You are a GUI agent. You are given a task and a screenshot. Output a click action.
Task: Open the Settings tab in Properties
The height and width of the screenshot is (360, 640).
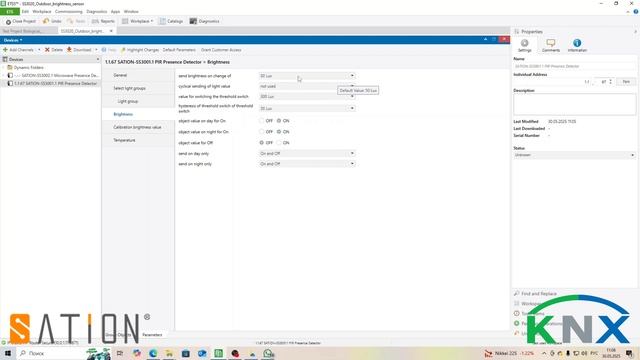click(x=524, y=45)
